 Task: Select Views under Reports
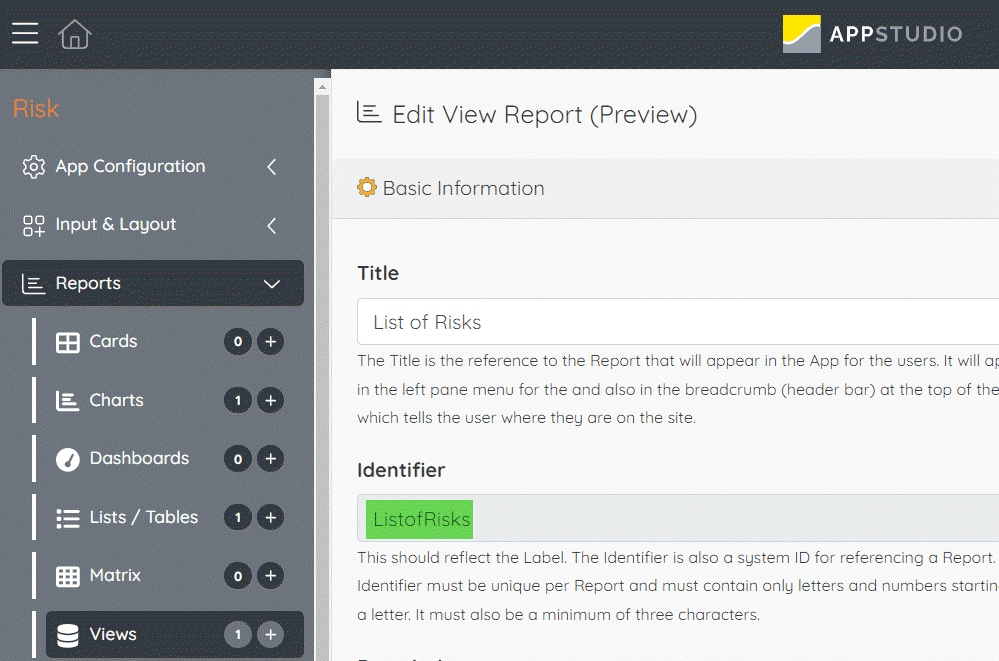pyautogui.click(x=174, y=634)
